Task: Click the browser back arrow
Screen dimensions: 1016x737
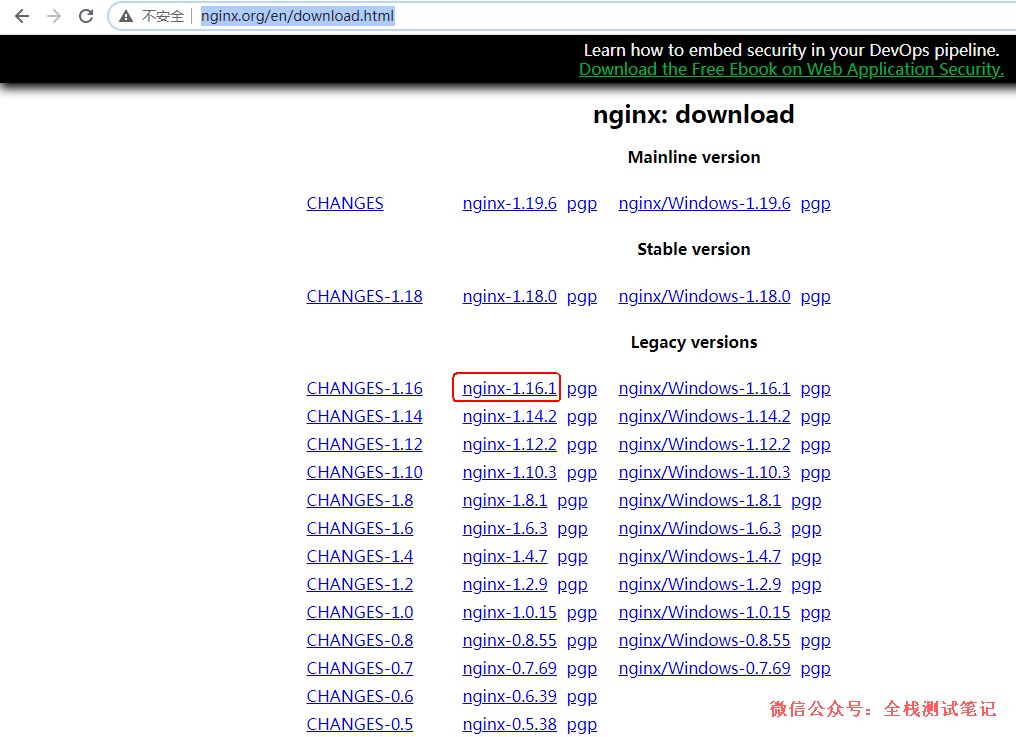Action: [22, 16]
